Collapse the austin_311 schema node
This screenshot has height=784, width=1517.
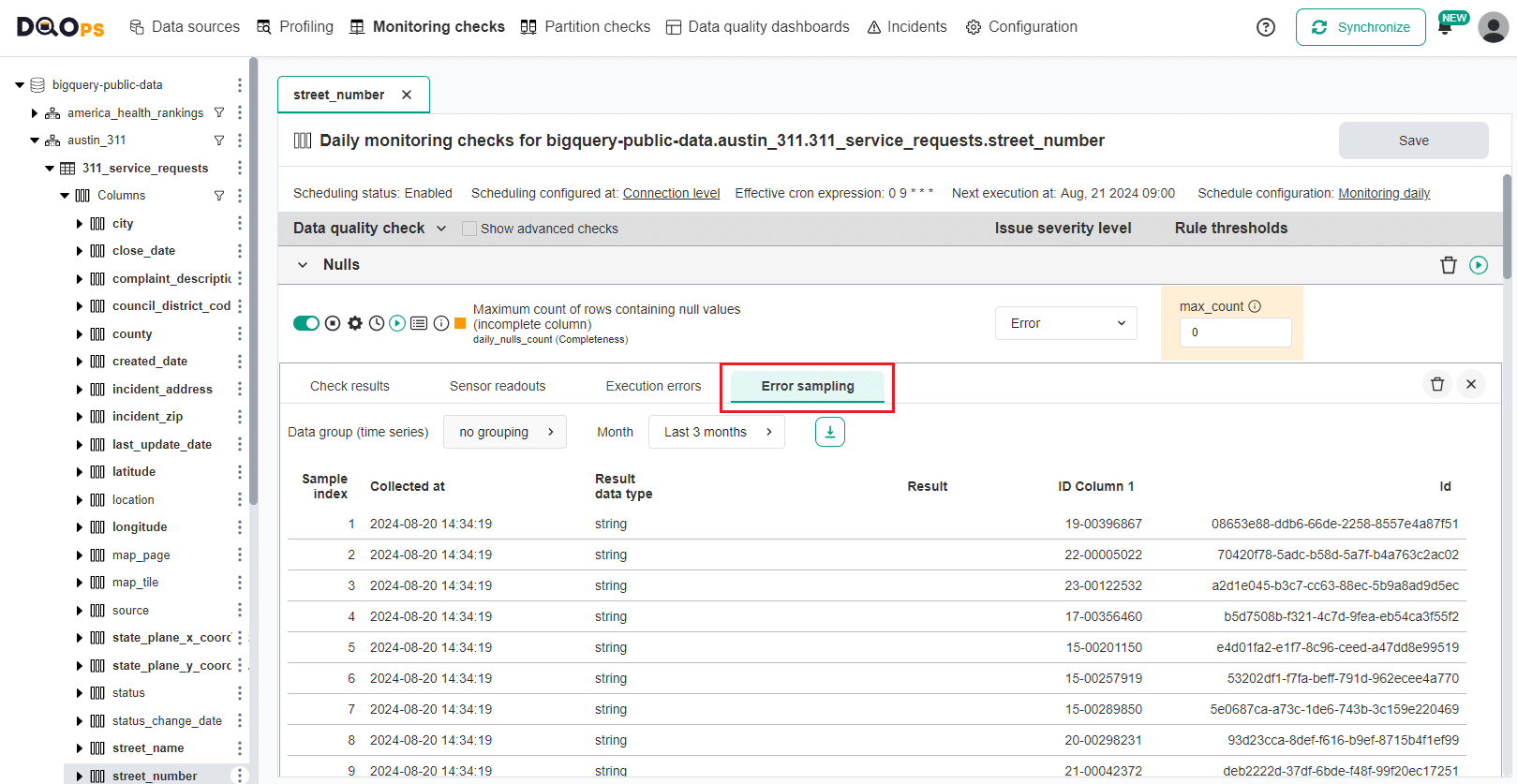pyautogui.click(x=35, y=141)
